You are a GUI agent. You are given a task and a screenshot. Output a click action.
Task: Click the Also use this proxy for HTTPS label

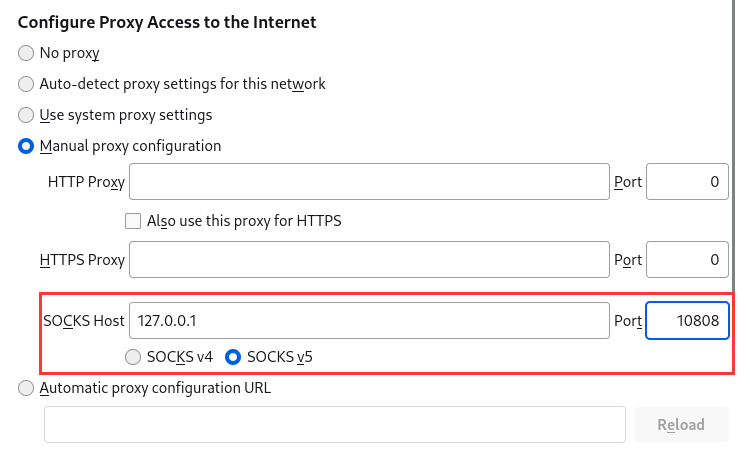click(x=244, y=221)
